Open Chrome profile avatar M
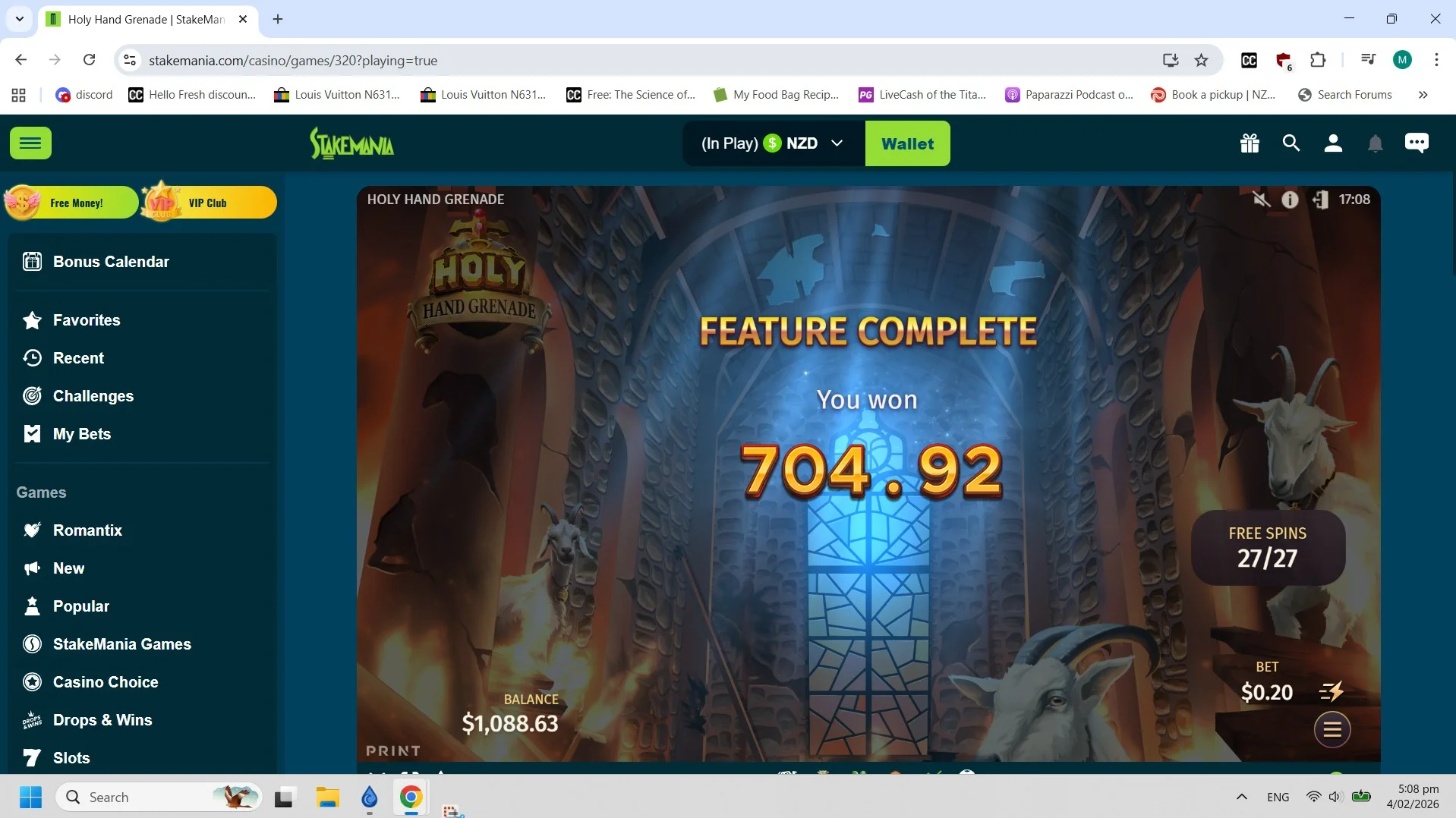The height and width of the screenshot is (818, 1456). [x=1402, y=60]
